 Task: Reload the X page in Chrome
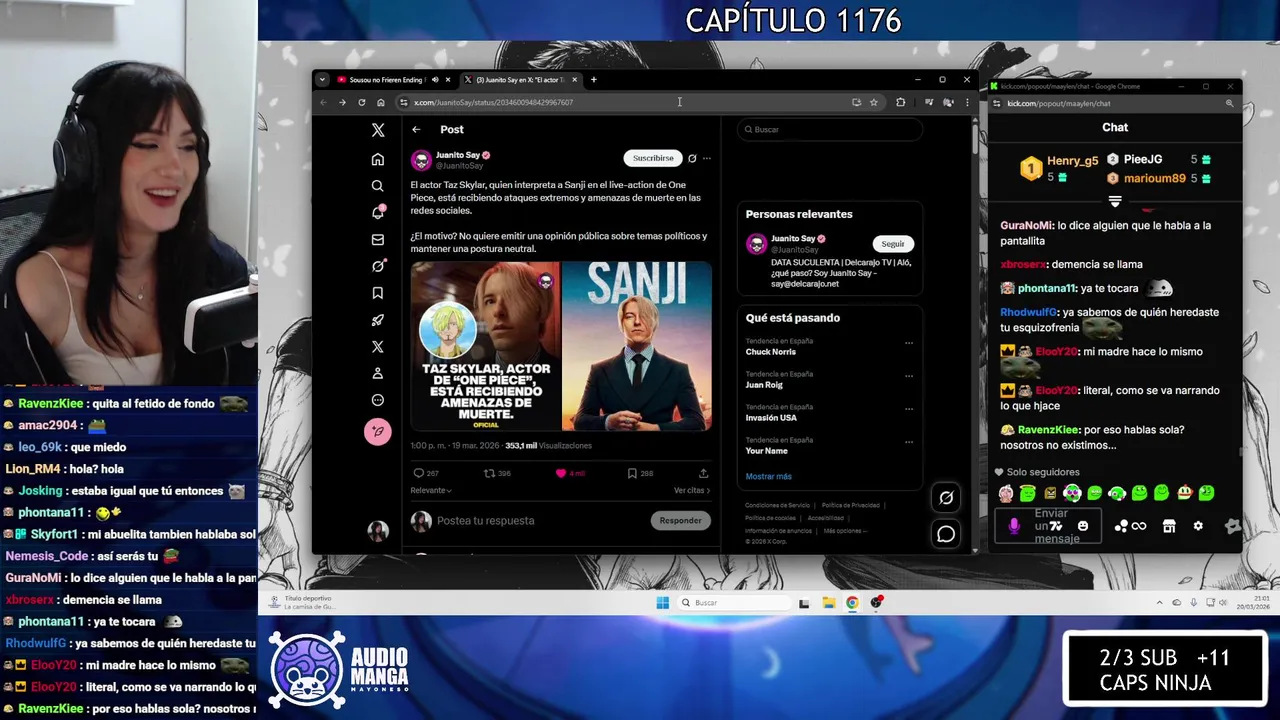pos(361,102)
